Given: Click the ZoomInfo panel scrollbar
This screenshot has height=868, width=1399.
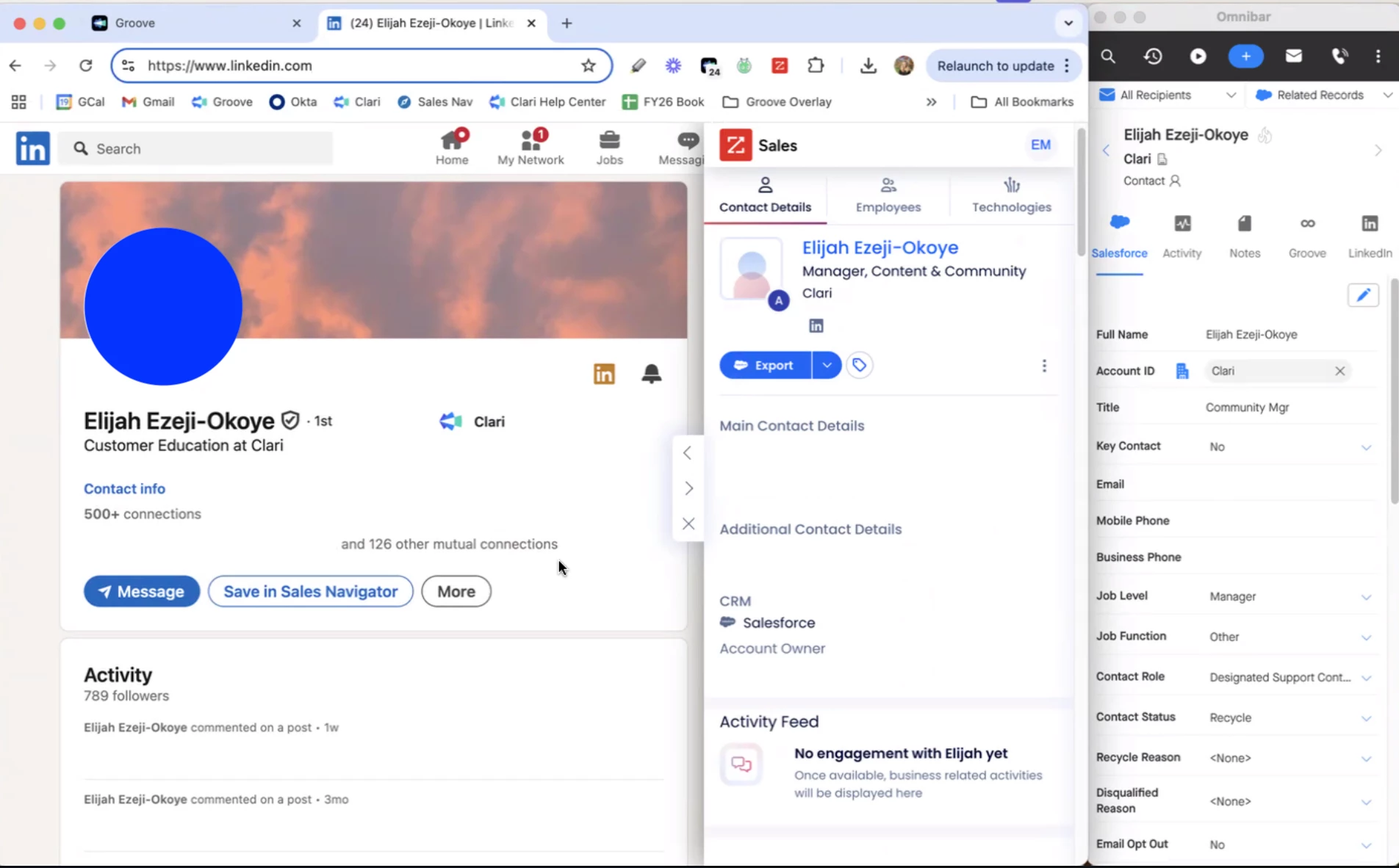Looking at the screenshot, I should click(x=1081, y=192).
